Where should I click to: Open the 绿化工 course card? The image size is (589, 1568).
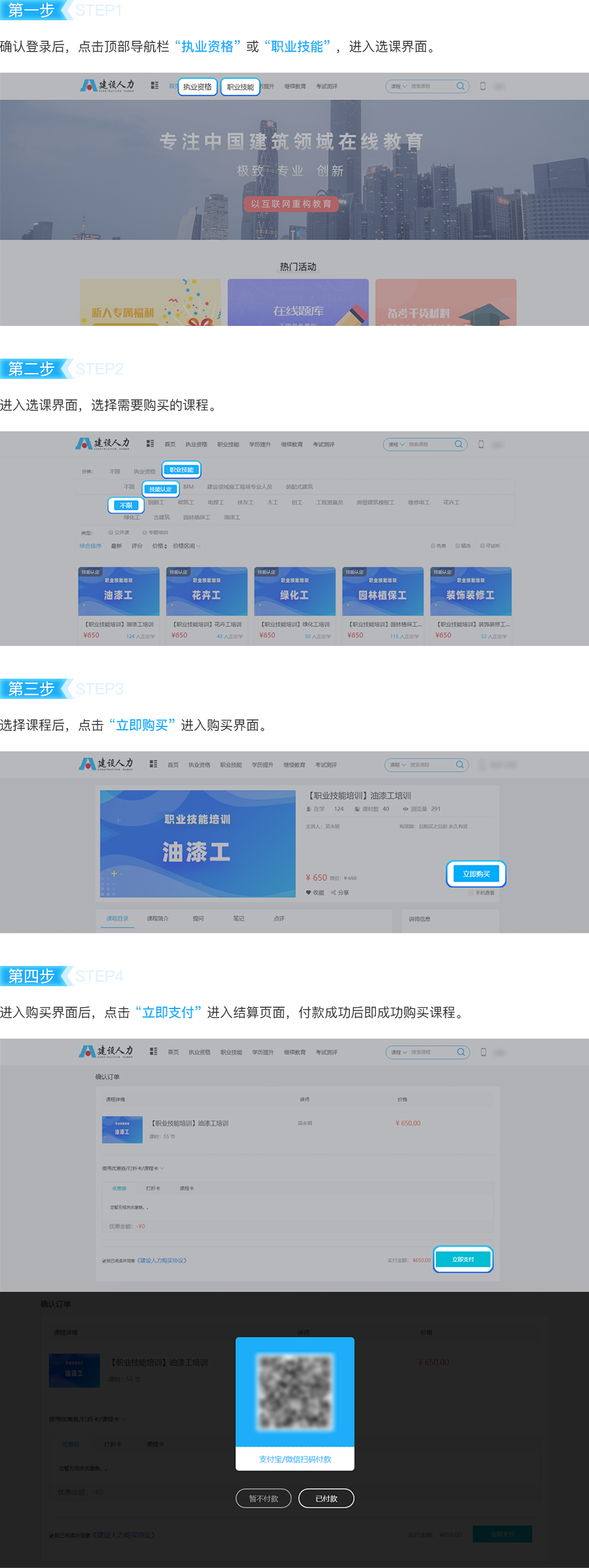point(294,606)
